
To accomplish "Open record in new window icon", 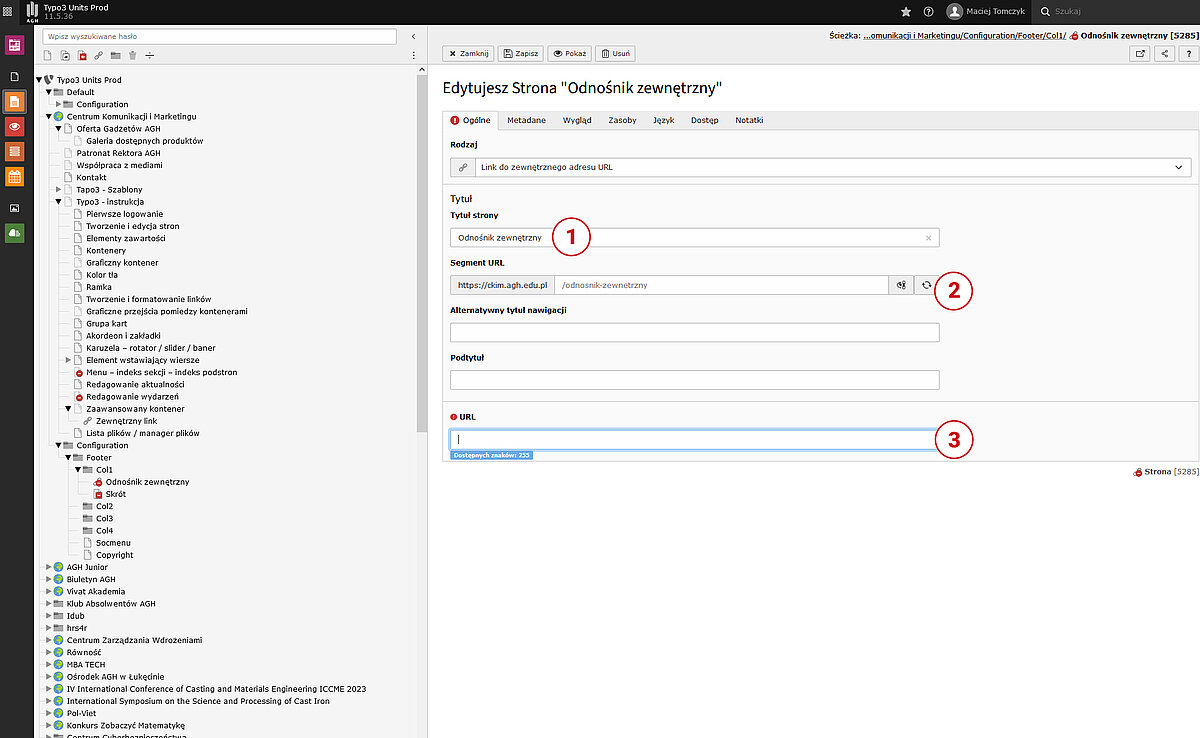I will 1140,54.
